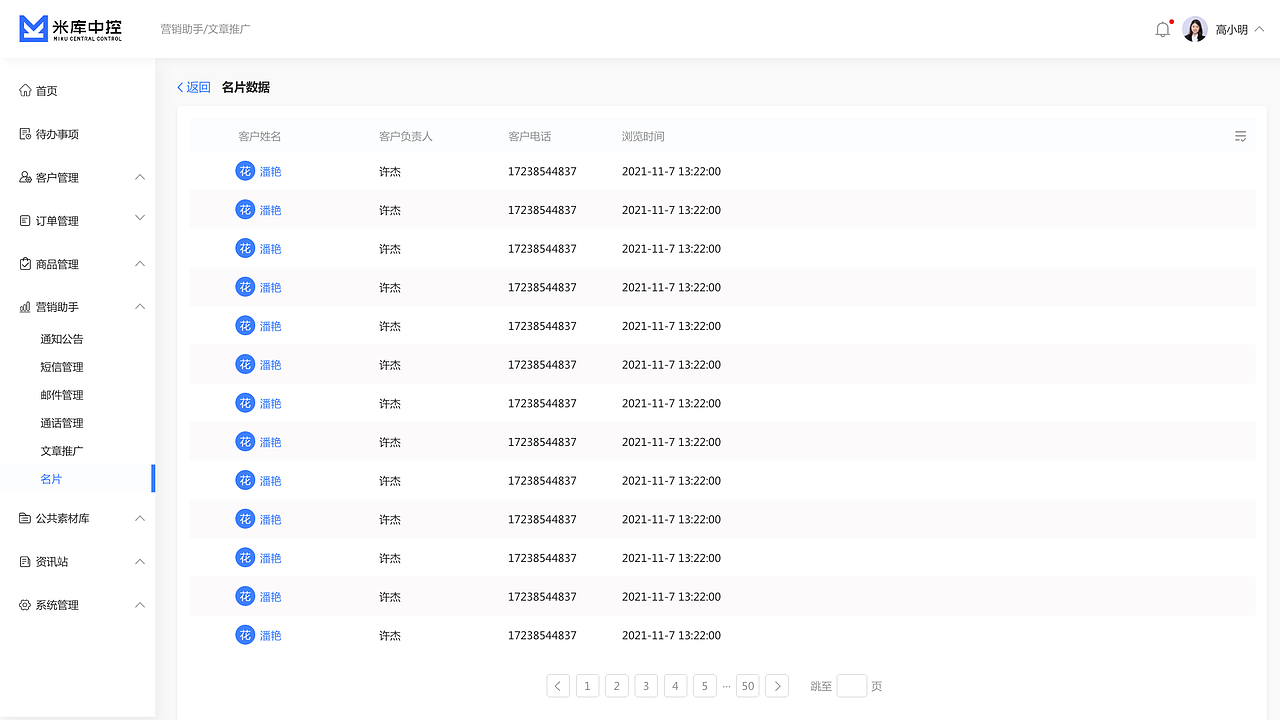The width and height of the screenshot is (1280, 720).
Task: Click the 客户管理 sidebar icon
Action: tap(25, 178)
